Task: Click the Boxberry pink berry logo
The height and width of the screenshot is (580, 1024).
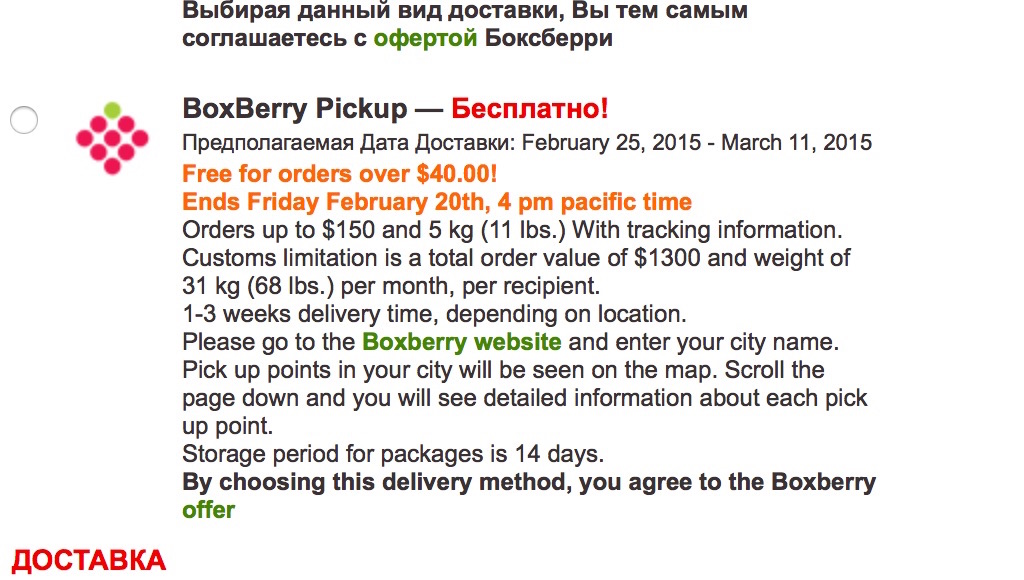Action: 112,138
